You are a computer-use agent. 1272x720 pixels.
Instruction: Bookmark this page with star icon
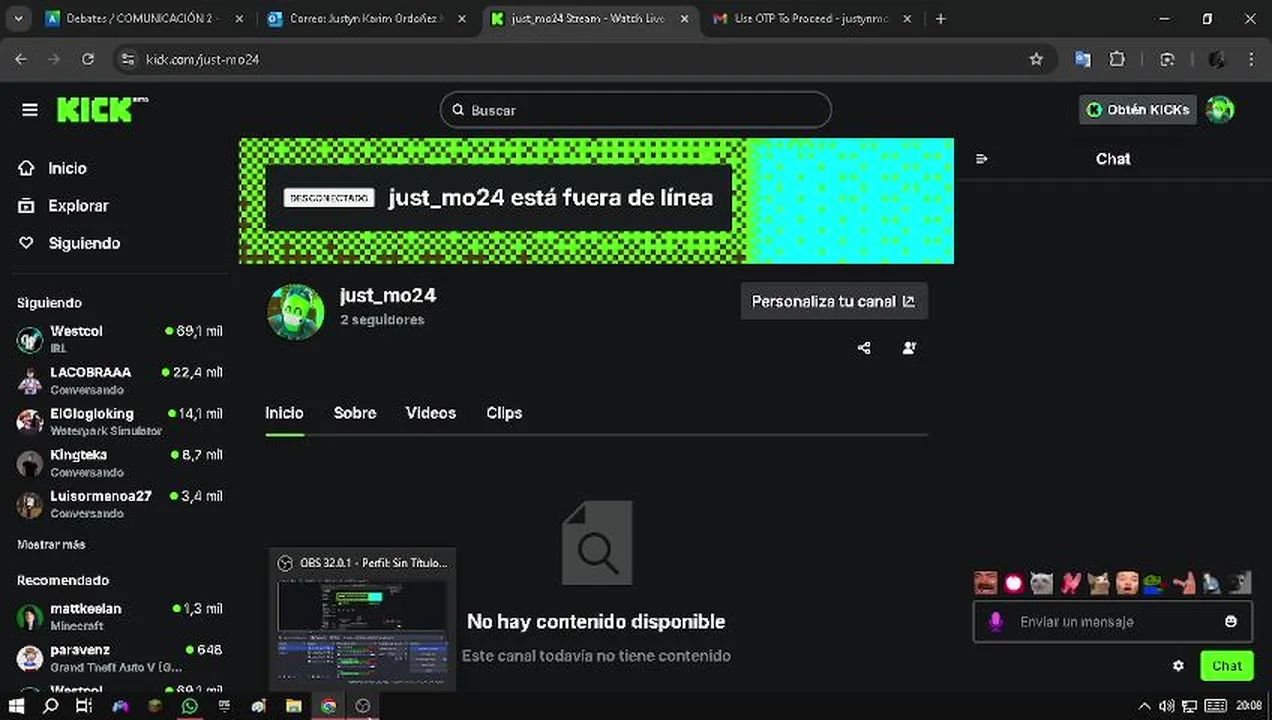point(1036,60)
